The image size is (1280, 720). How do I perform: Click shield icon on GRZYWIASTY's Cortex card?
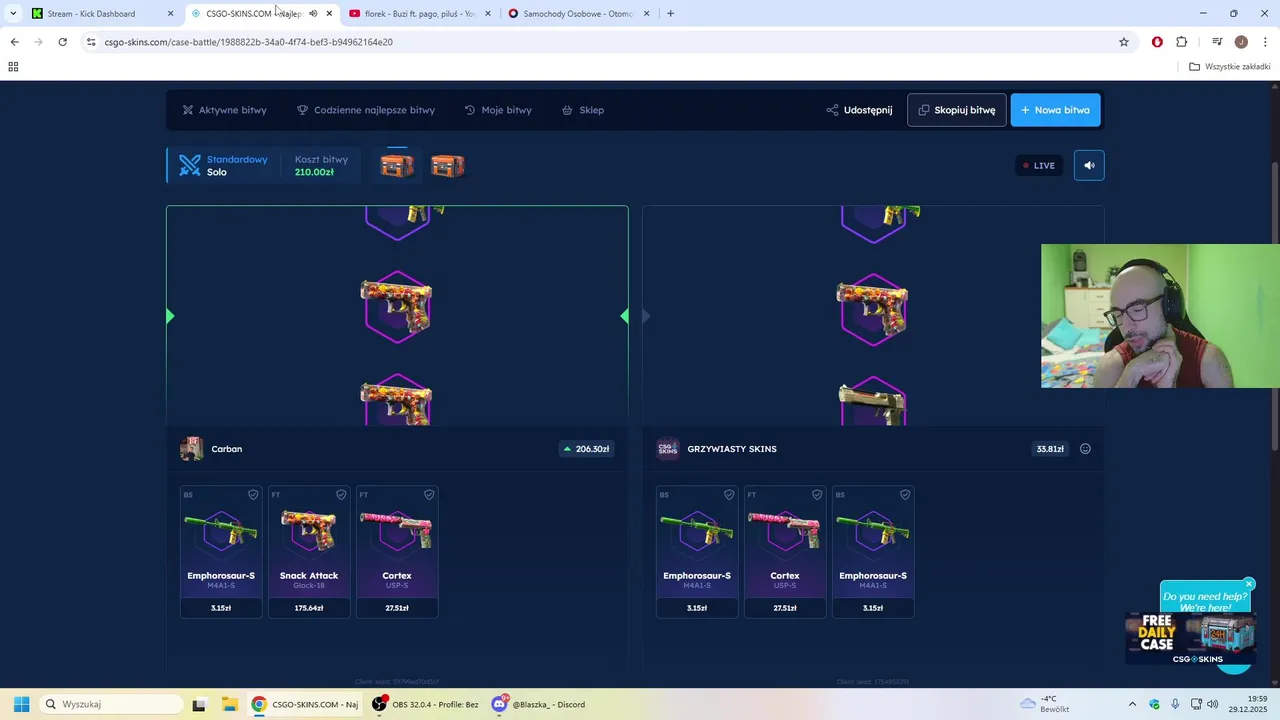(x=817, y=495)
